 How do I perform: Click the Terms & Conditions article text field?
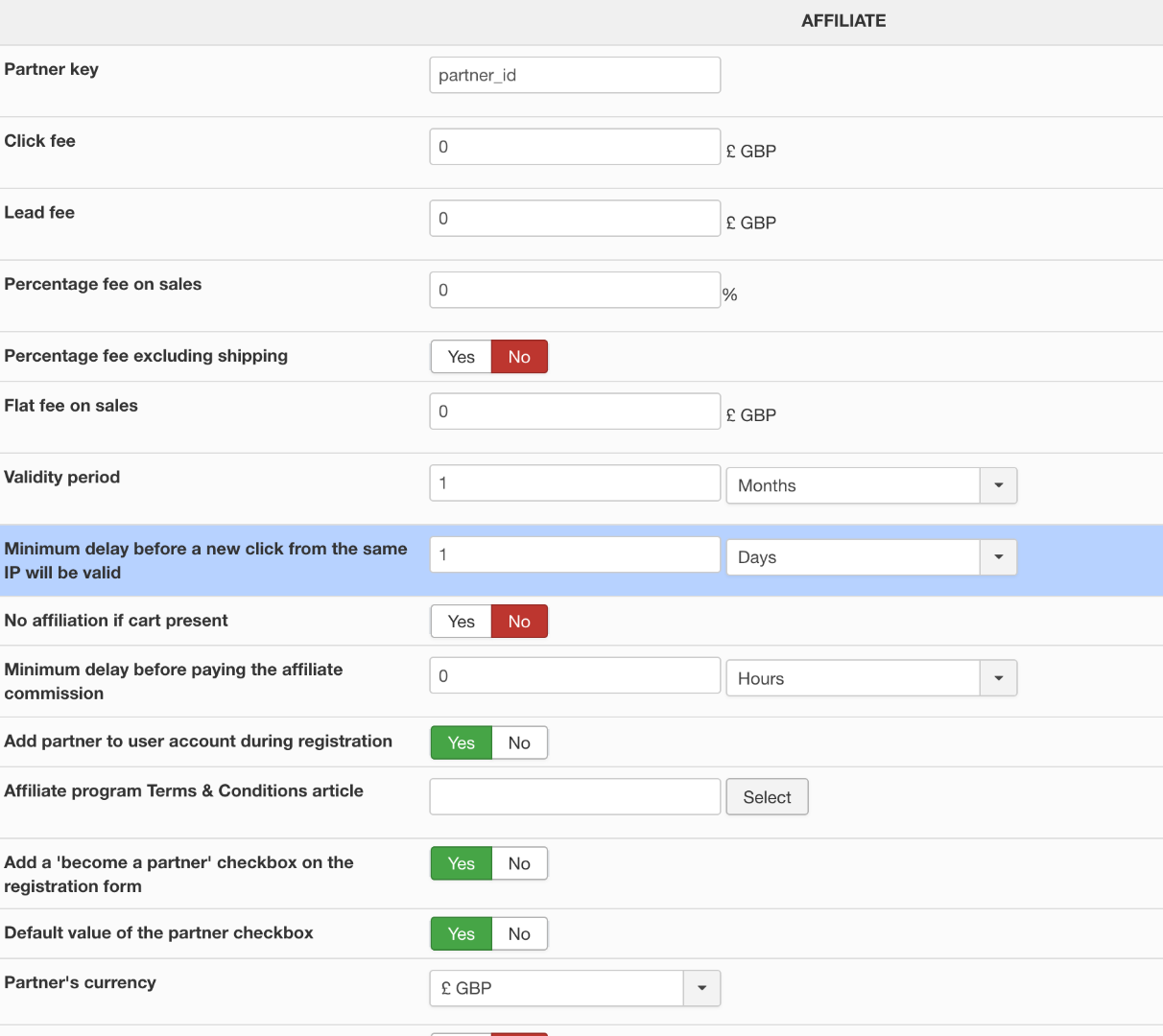tap(575, 796)
